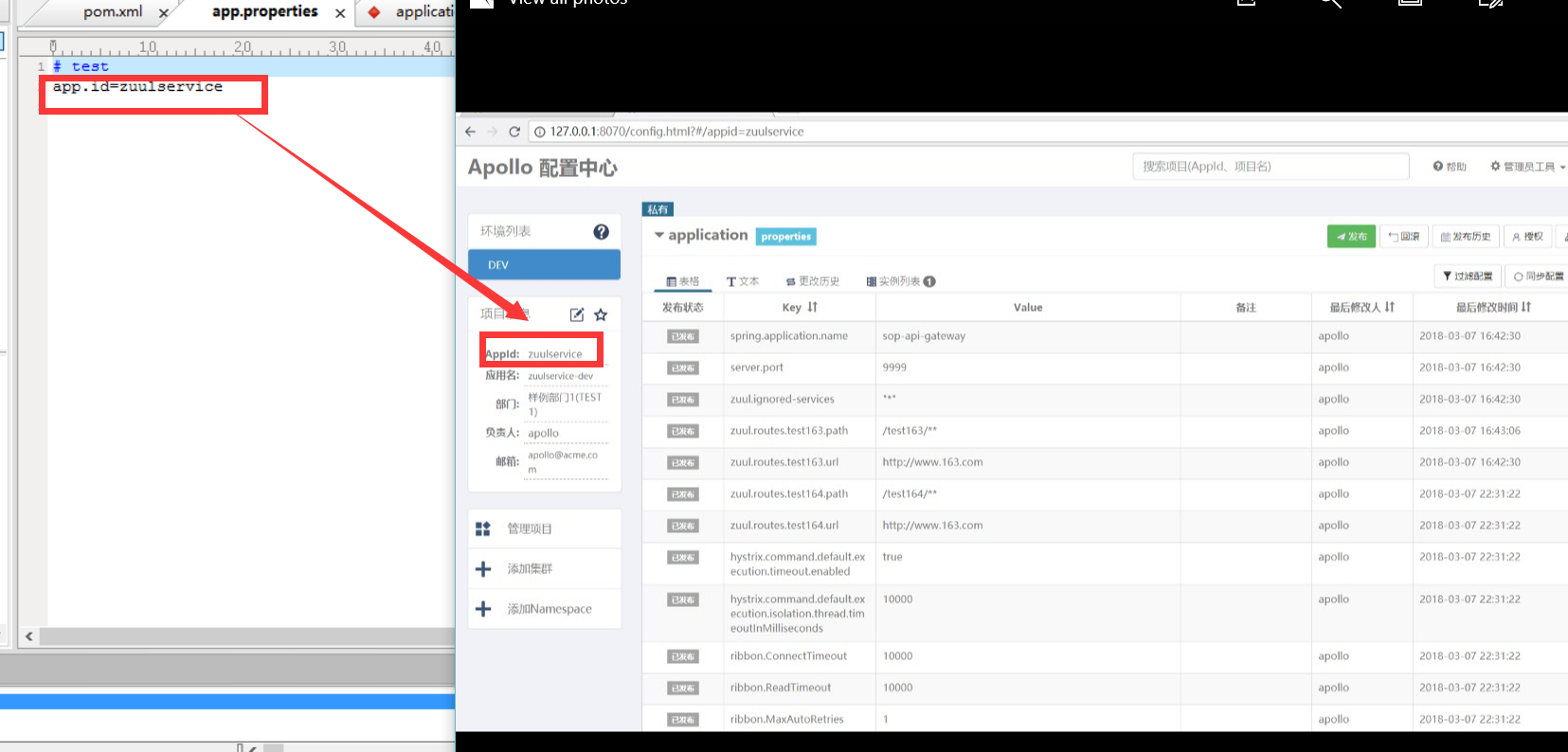The image size is (1568, 752).
Task: Click the hystrix timeout.enabled key
Action: (798, 564)
